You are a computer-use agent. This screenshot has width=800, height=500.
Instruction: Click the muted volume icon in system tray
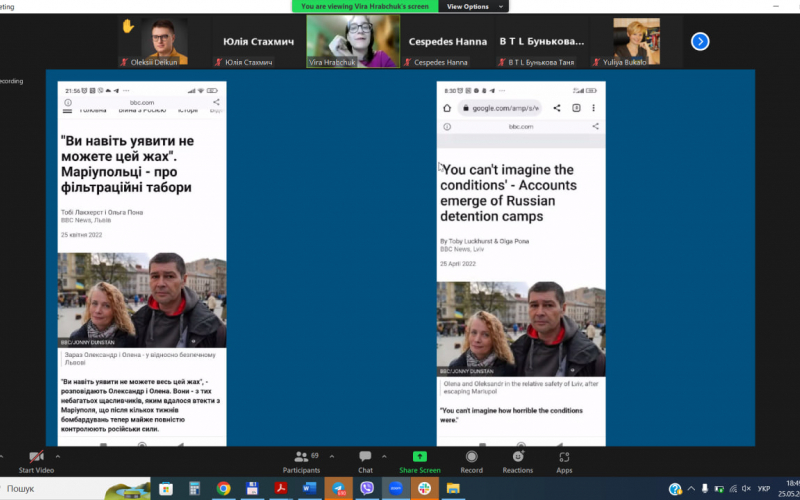click(x=746, y=489)
